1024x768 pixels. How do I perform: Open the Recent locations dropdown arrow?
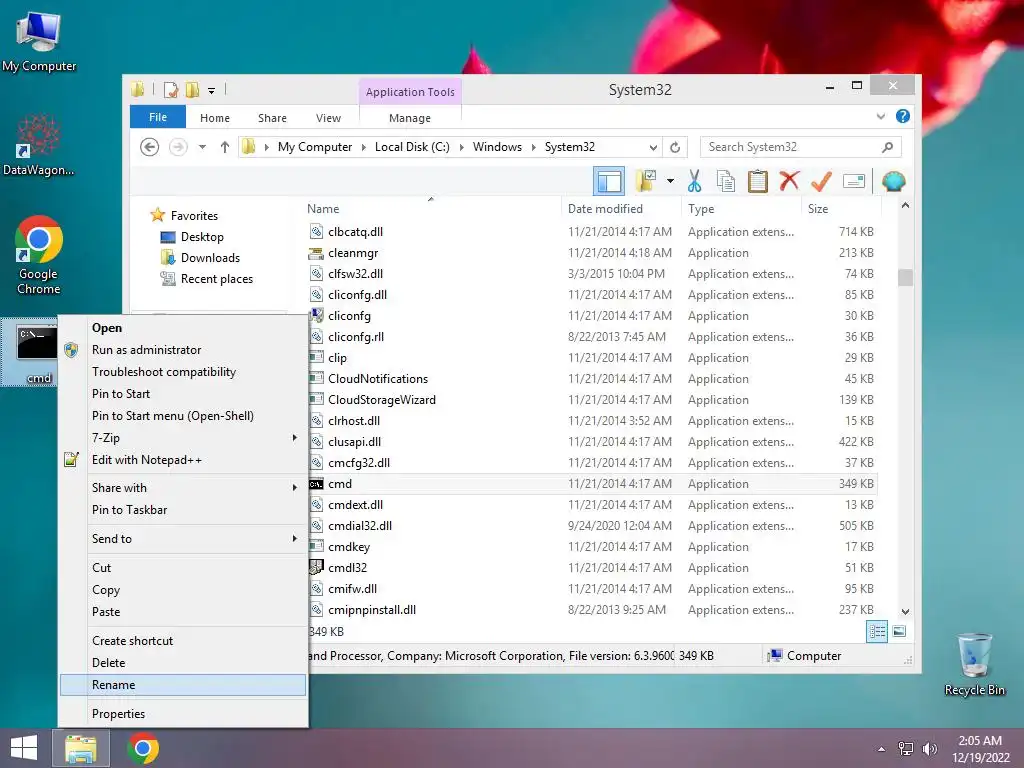[202, 147]
